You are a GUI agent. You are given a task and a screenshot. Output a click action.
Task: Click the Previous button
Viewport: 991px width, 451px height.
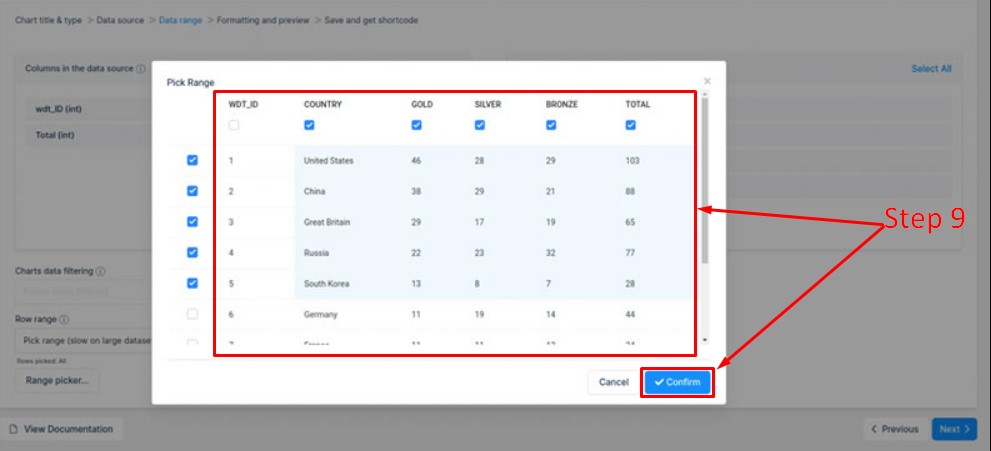pos(894,429)
